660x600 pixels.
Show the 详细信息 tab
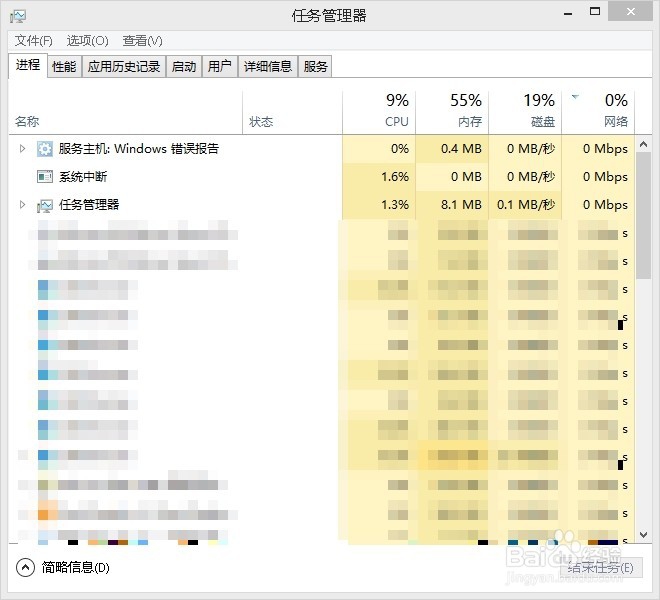(268, 67)
